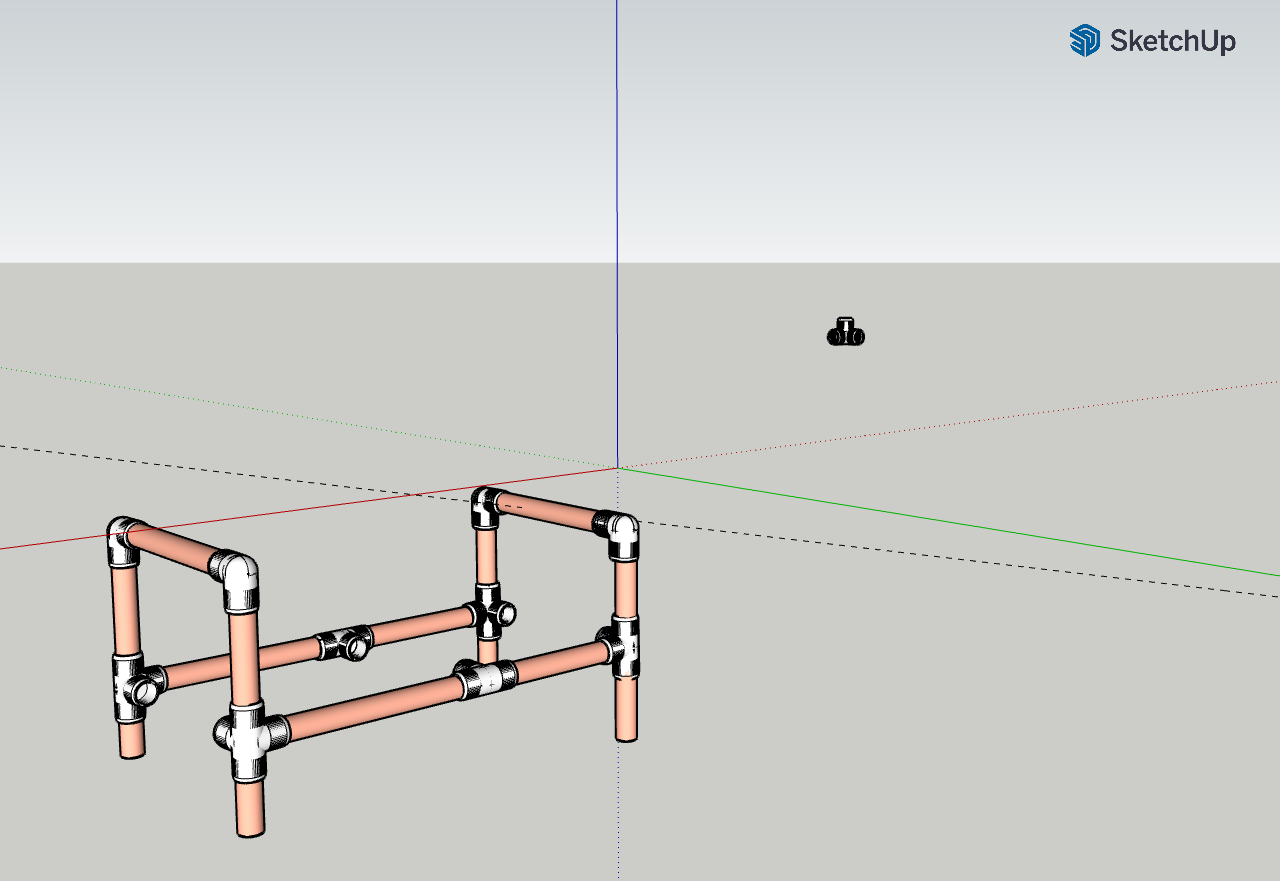
Task: Select the bottom leg of the front-right post
Action: (x=627, y=709)
